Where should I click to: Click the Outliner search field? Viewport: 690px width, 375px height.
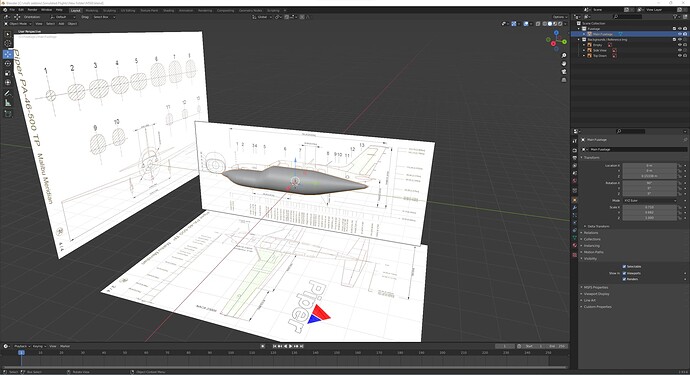(628, 17)
